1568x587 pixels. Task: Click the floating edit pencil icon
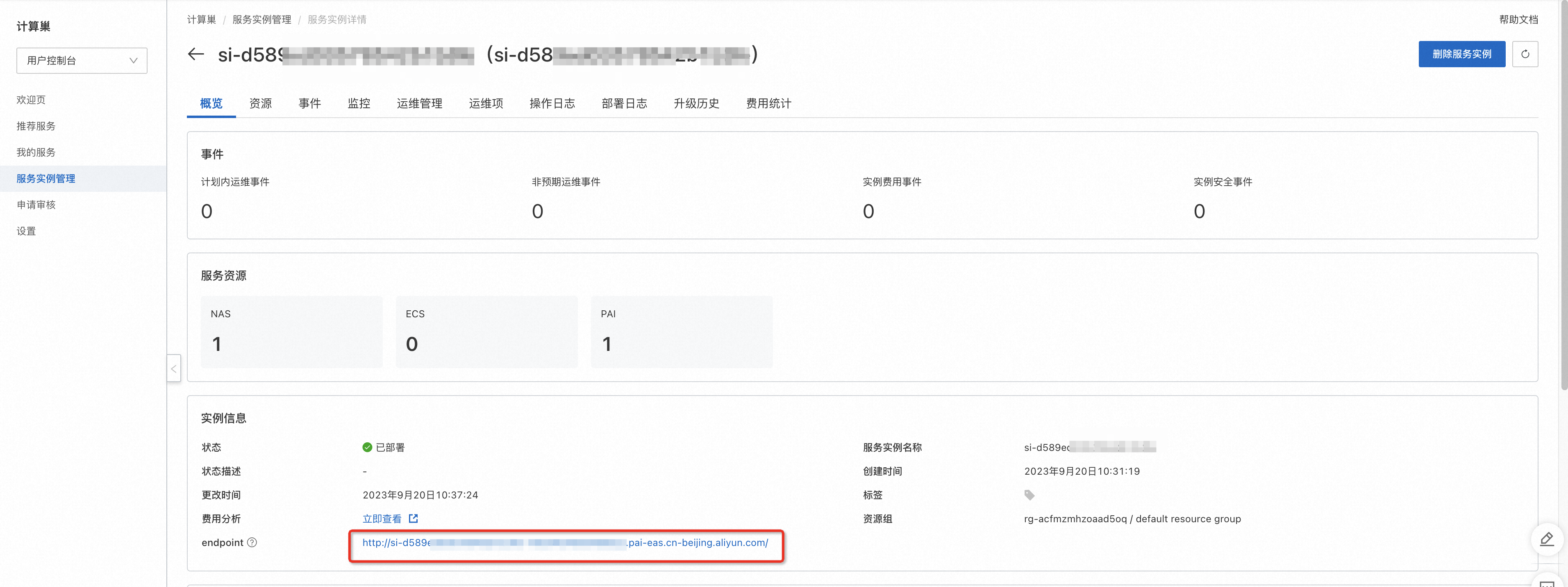(1547, 539)
